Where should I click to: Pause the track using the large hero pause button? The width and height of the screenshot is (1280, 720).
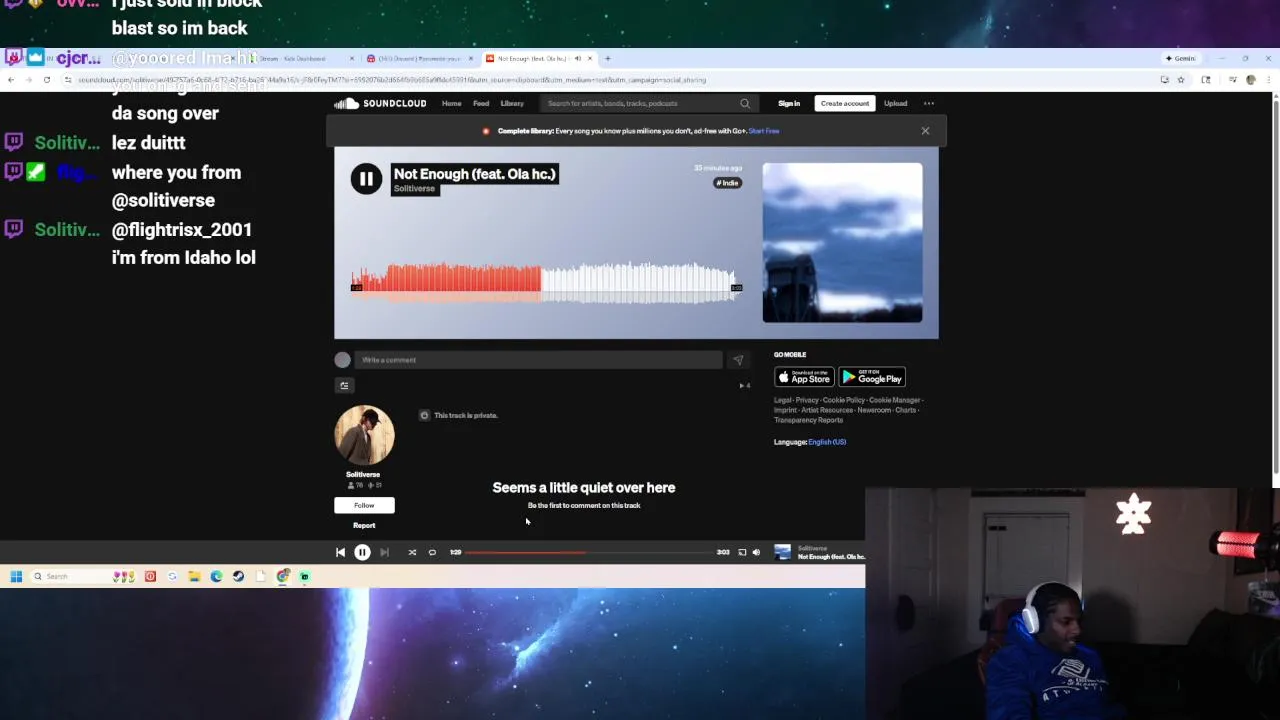366,179
